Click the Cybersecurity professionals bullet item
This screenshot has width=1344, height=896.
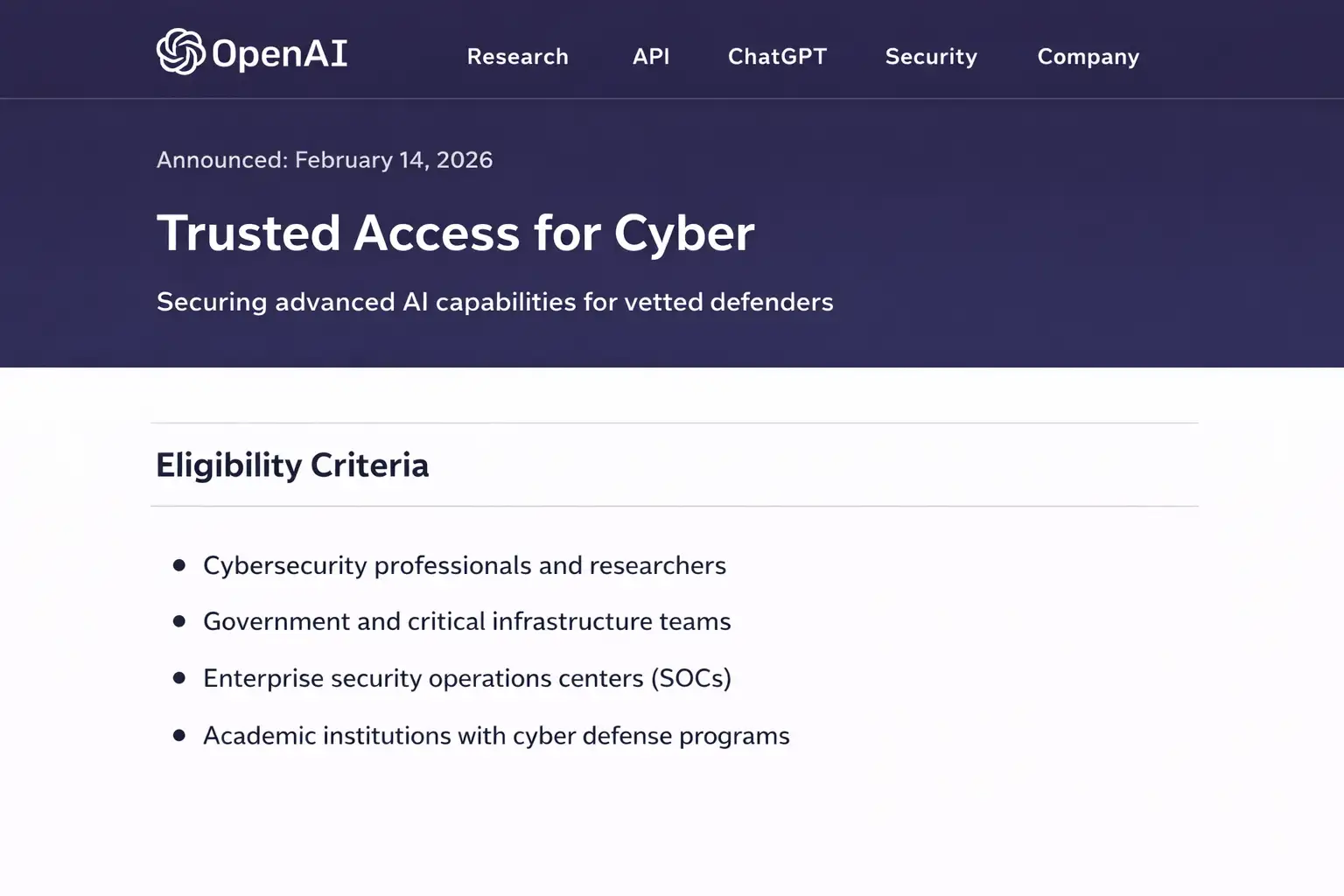(x=465, y=565)
